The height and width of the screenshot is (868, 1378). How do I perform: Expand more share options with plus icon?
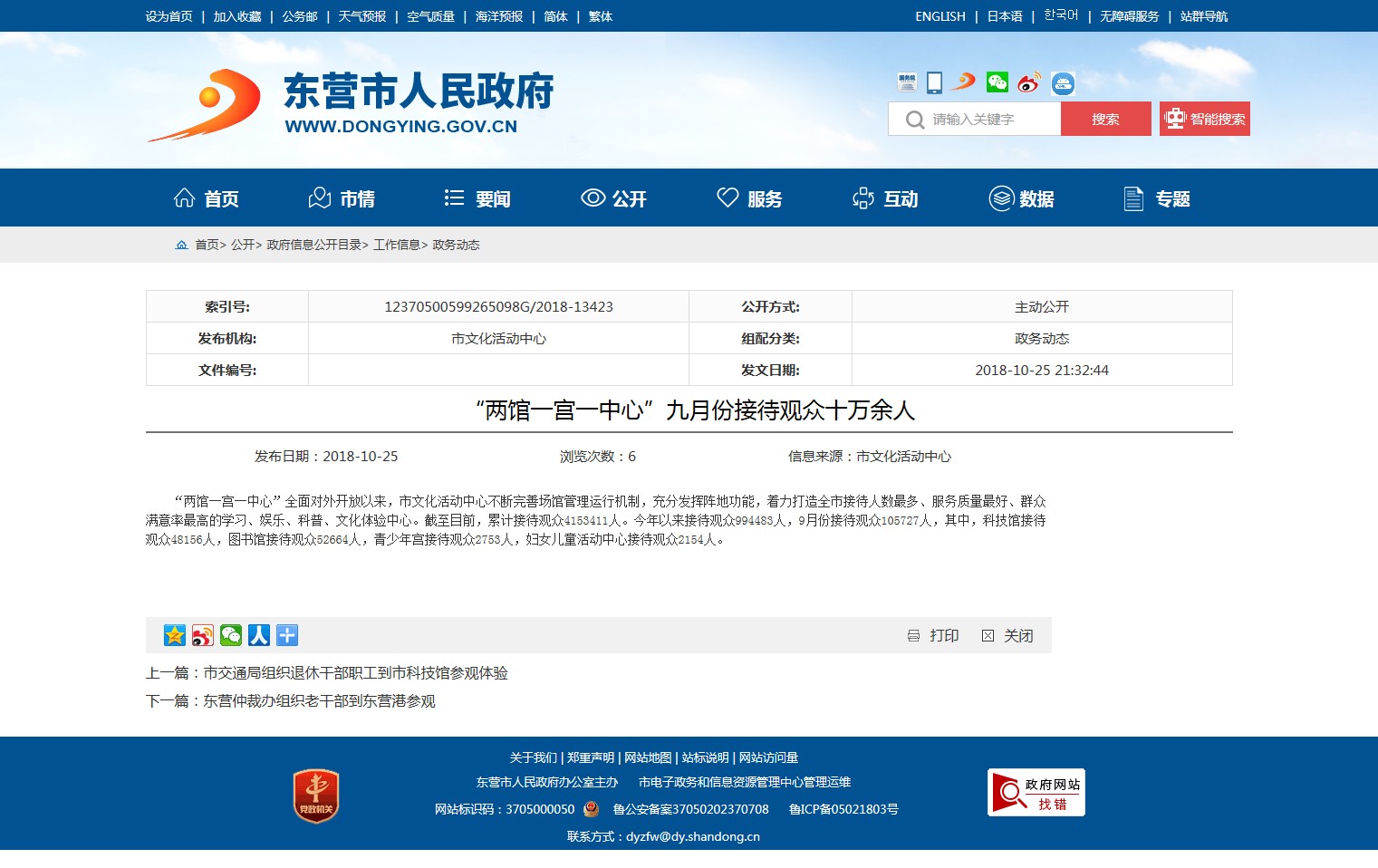pyautogui.click(x=287, y=635)
